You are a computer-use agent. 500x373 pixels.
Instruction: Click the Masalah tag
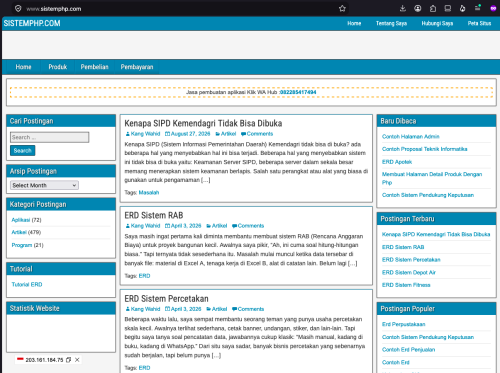[x=149, y=193]
